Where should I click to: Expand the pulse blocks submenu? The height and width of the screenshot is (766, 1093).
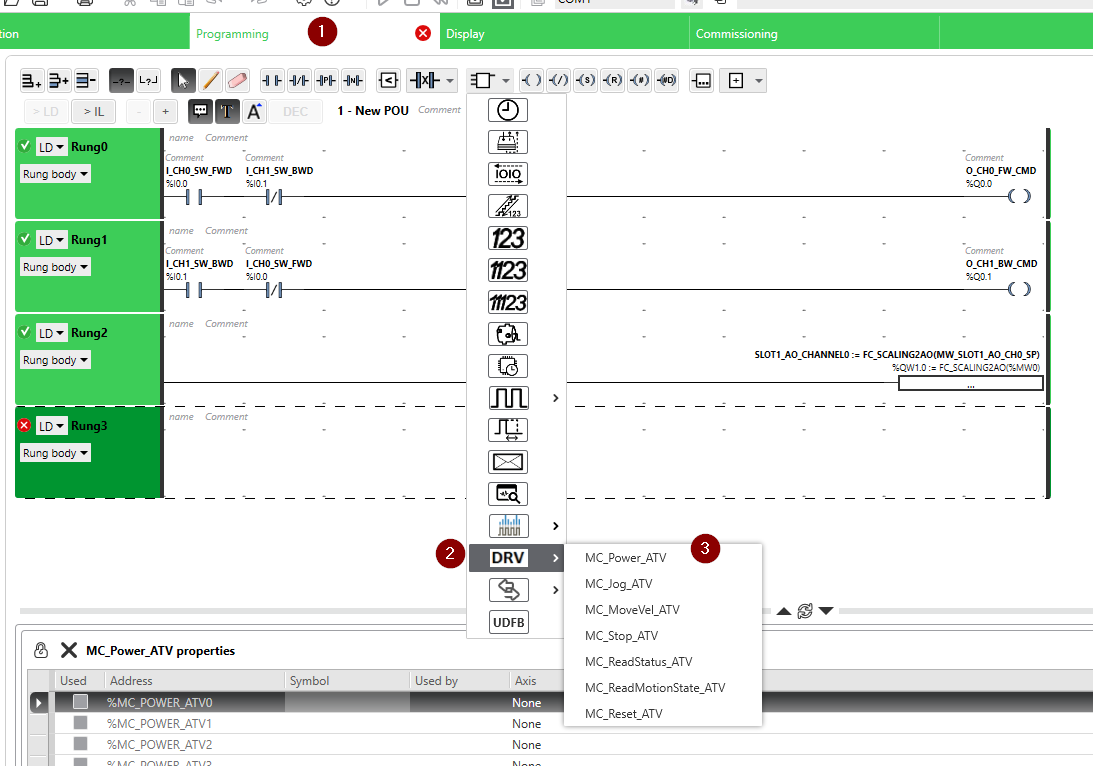coord(556,398)
